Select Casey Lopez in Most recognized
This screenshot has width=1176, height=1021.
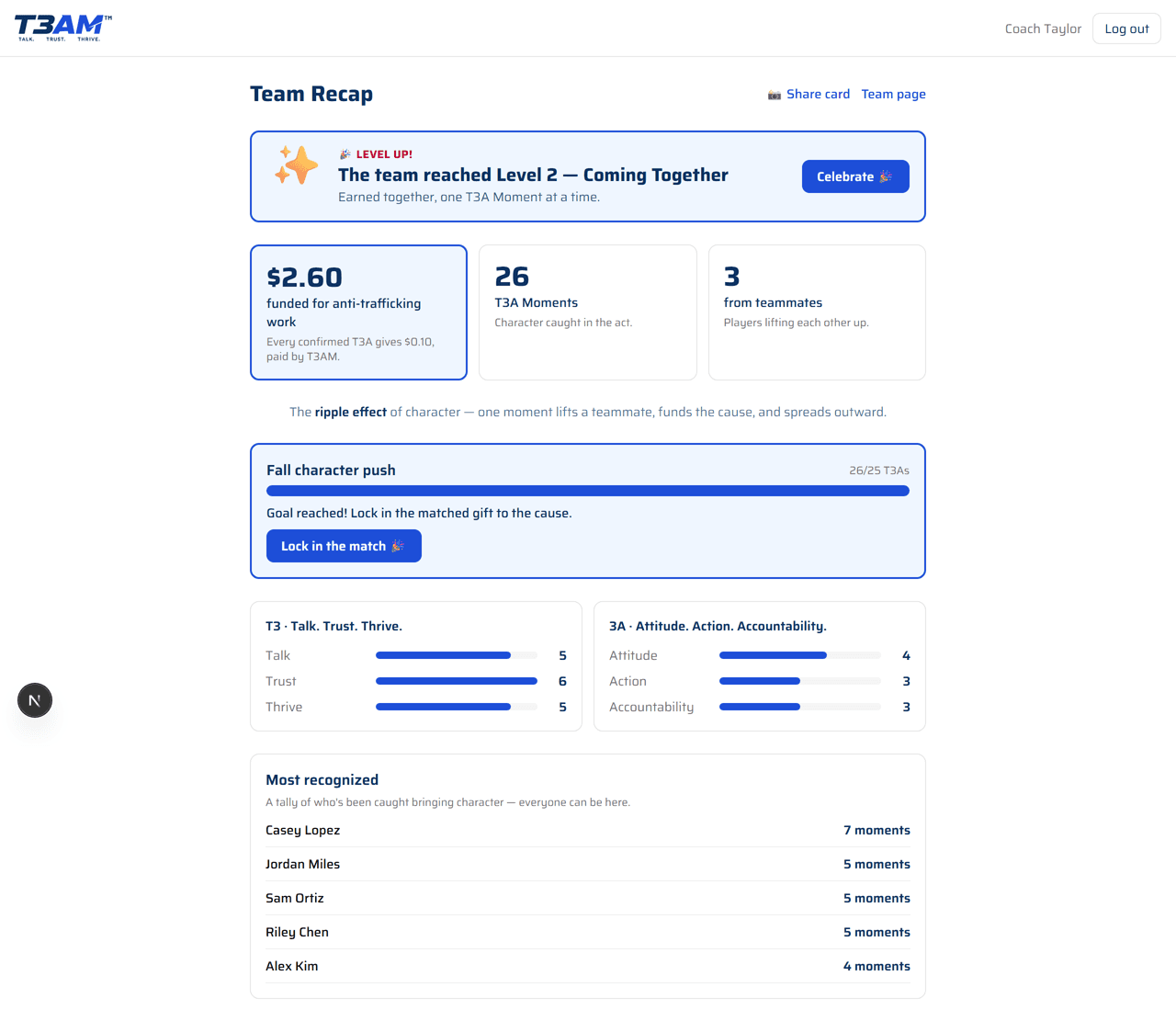302,830
